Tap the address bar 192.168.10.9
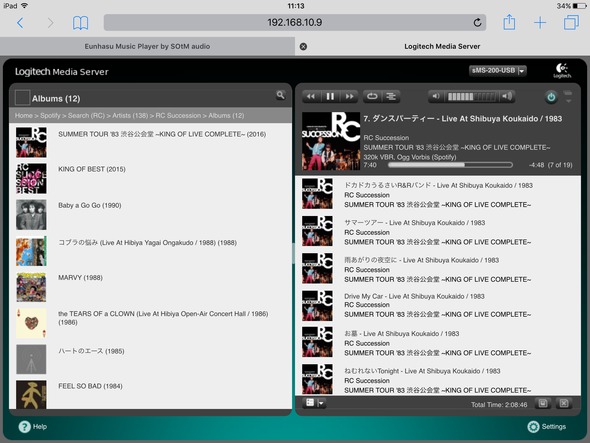Image resolution: width=590 pixels, height=443 pixels. coord(295,23)
